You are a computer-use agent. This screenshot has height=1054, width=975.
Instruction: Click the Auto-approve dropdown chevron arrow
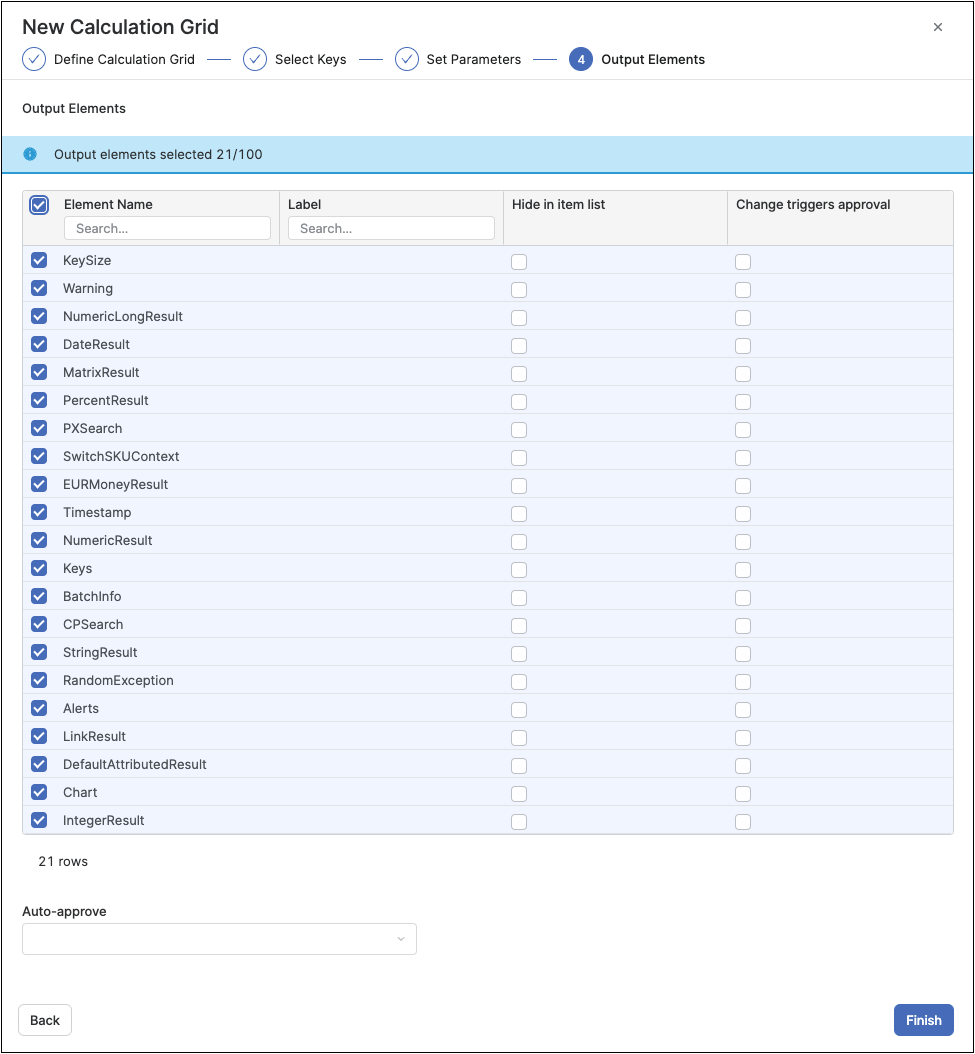pyautogui.click(x=401, y=939)
